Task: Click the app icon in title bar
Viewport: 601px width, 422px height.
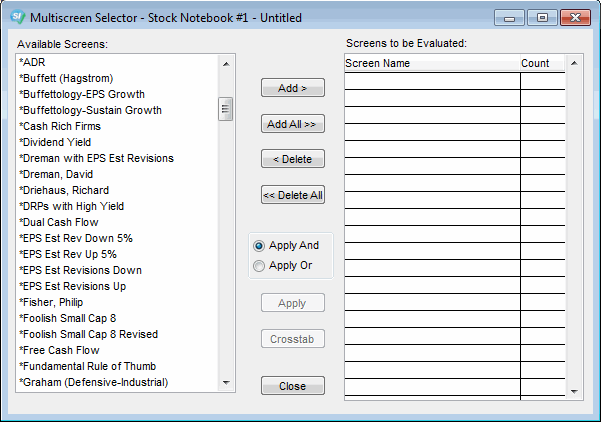Action: coord(16,18)
